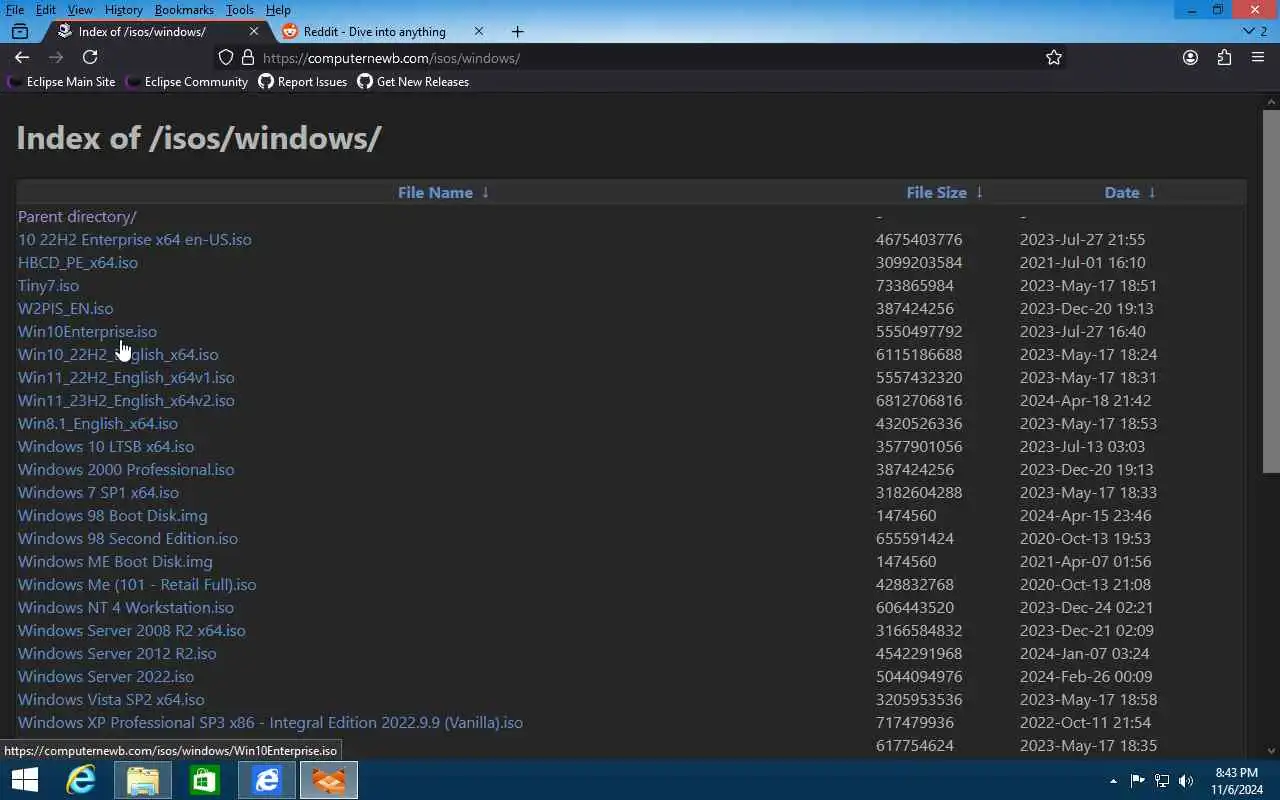Download Win8.1_English_x64.iso

[x=98, y=423]
